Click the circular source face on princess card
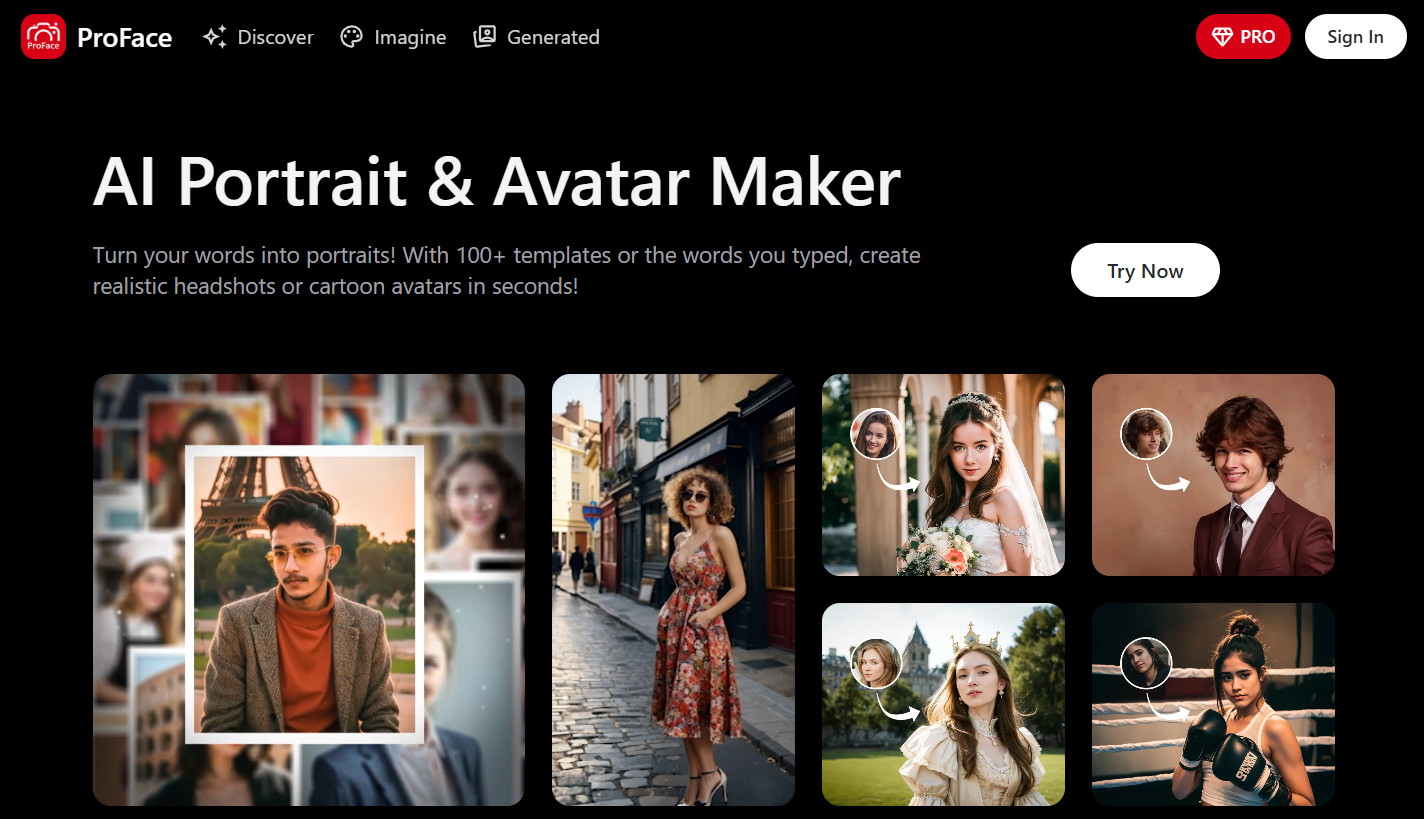 [x=876, y=663]
